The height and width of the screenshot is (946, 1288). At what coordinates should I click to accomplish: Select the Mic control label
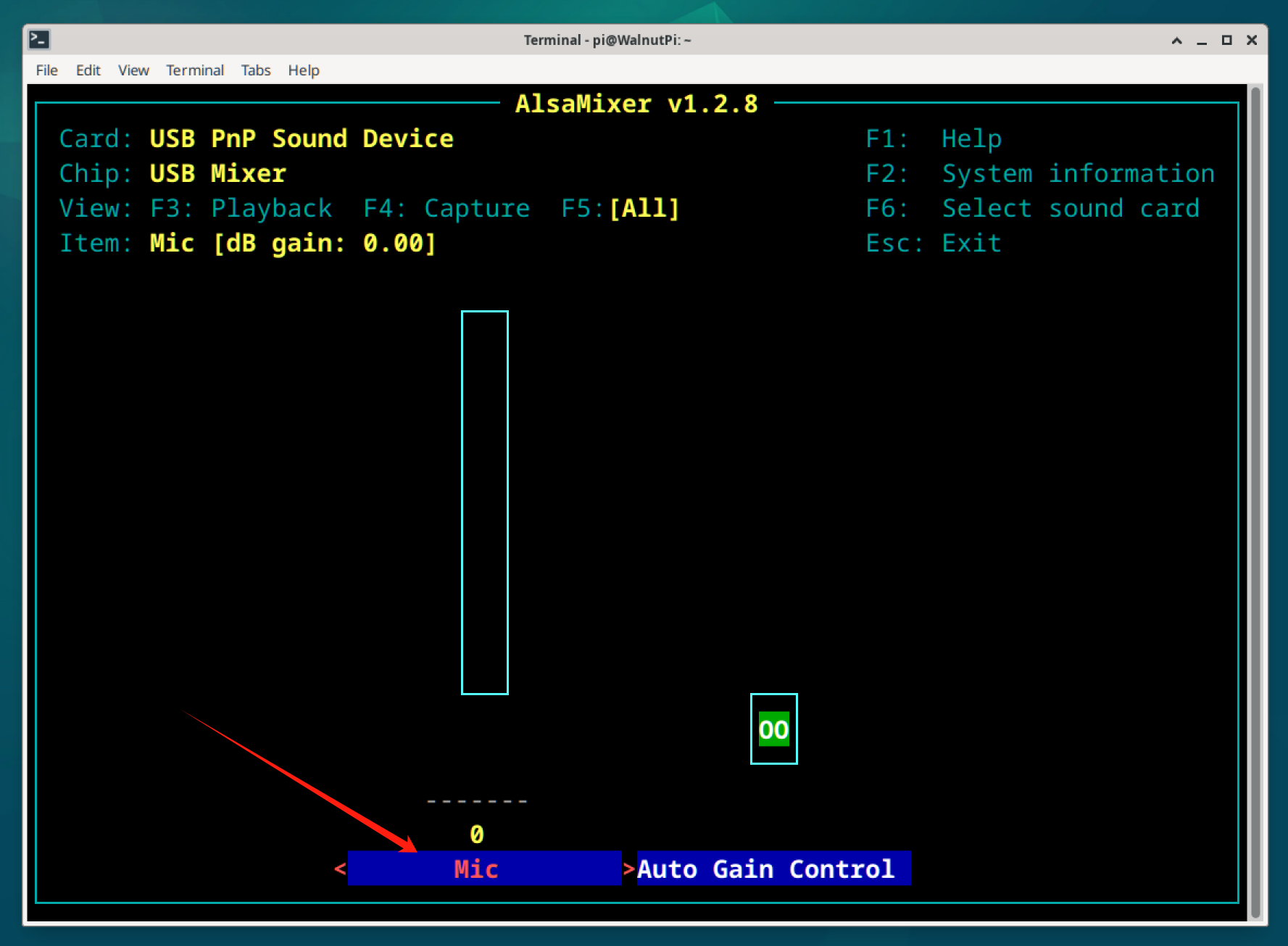click(x=484, y=868)
